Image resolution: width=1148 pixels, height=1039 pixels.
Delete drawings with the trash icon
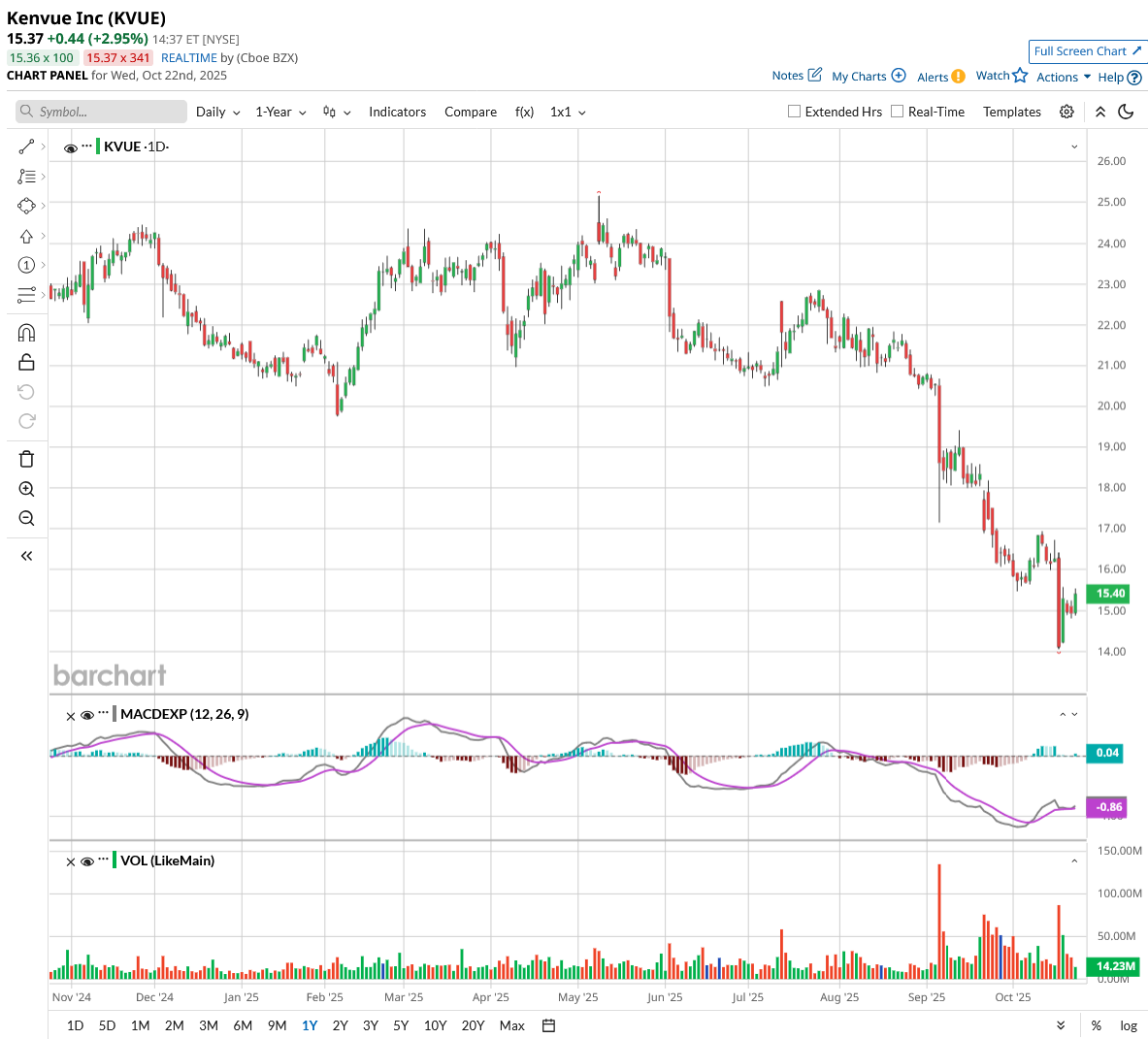tap(26, 460)
